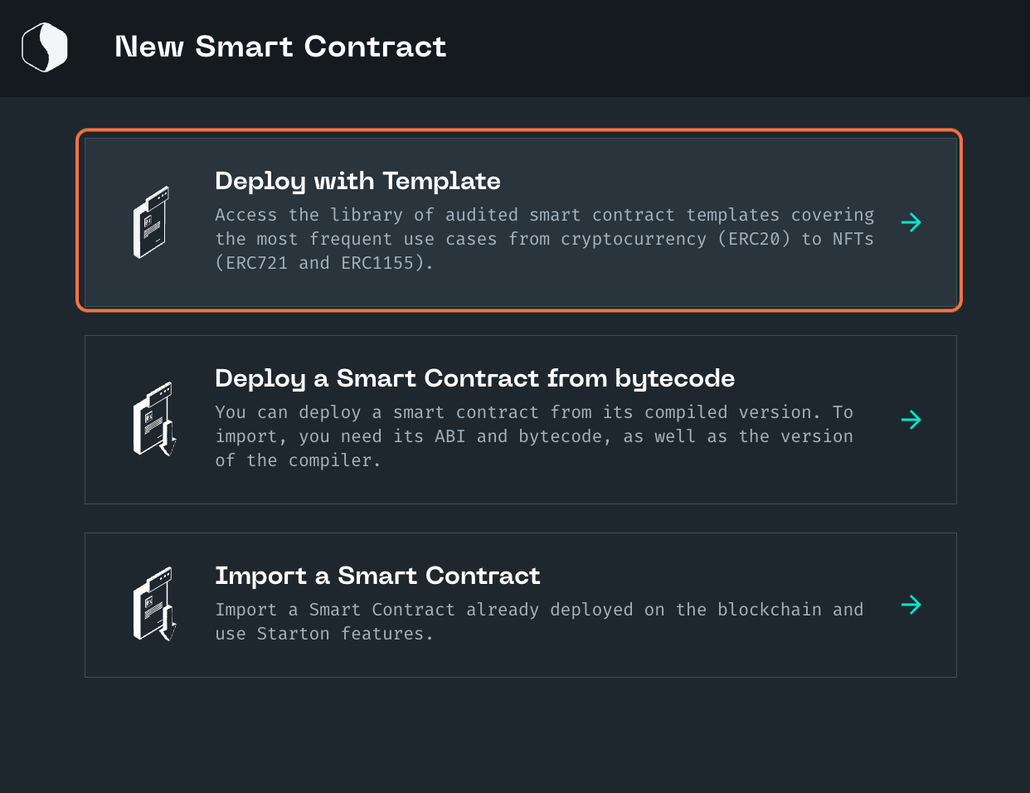Click the teal arrow on Deploy with Template card
The image size is (1030, 793).
[x=911, y=222]
